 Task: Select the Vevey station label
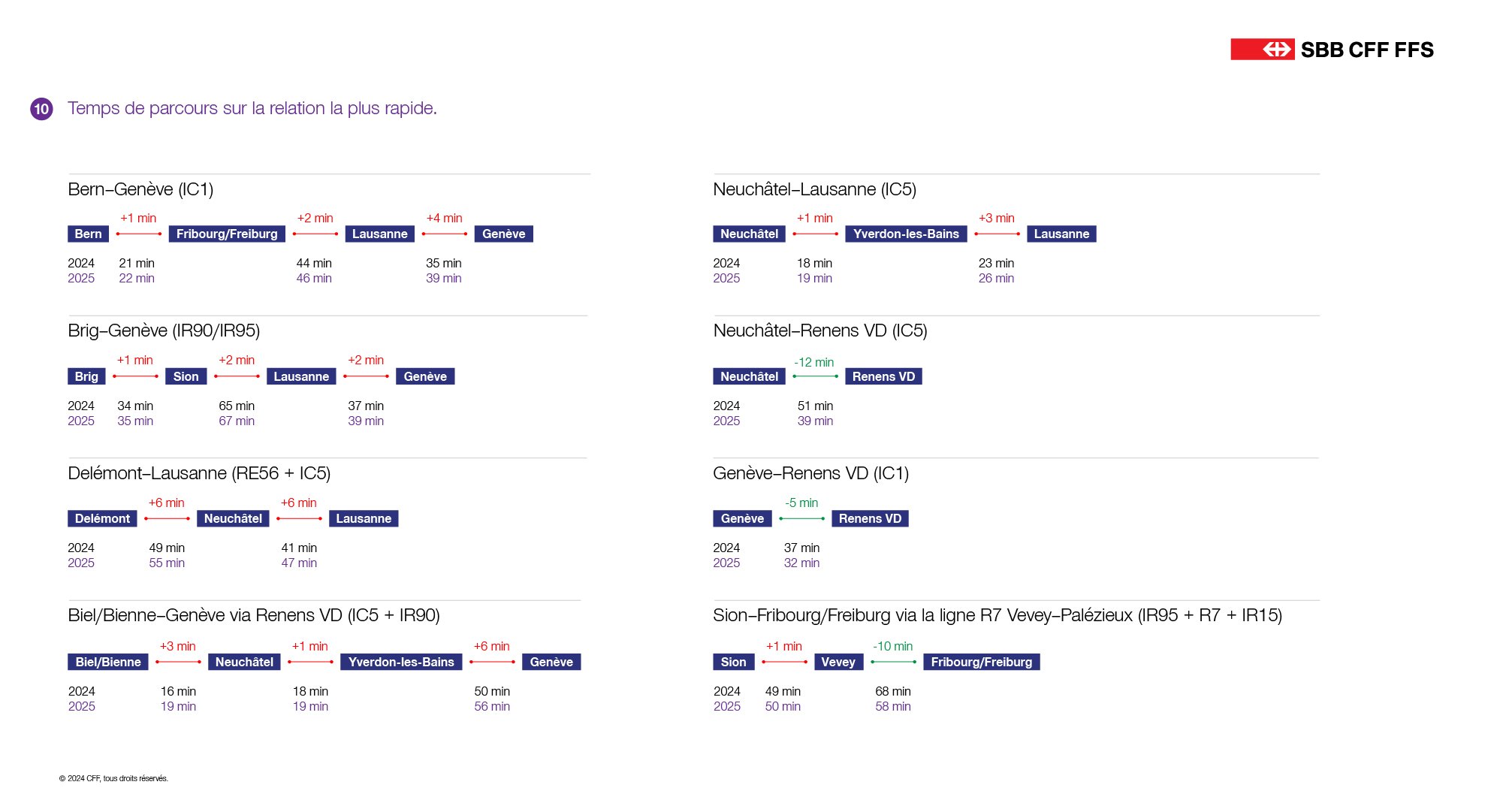click(x=838, y=662)
